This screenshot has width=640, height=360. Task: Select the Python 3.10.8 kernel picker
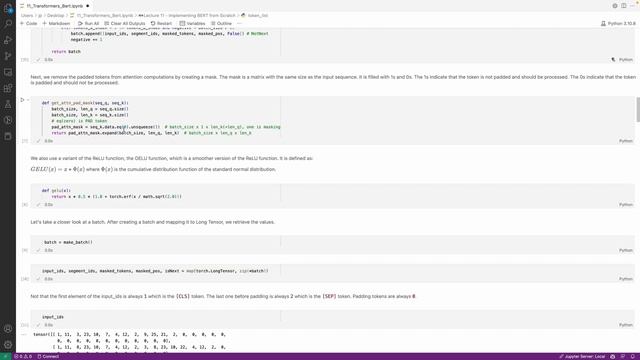point(618,24)
